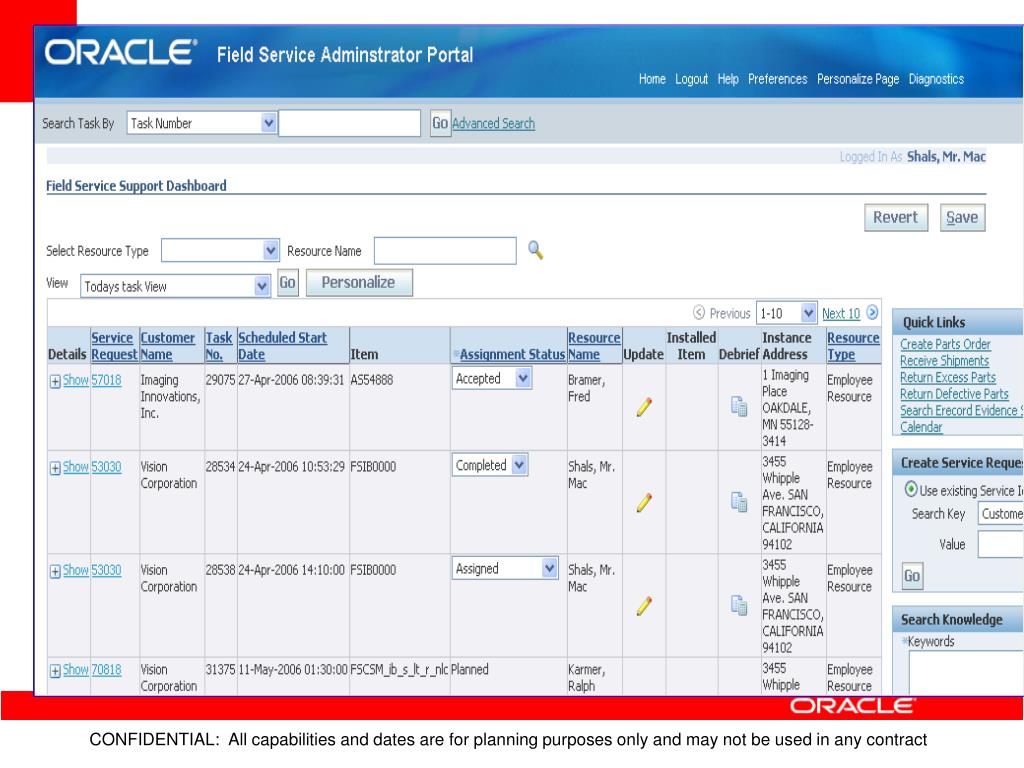Click the Previous page arrow icon
The width and height of the screenshot is (1024, 768).
[x=699, y=313]
